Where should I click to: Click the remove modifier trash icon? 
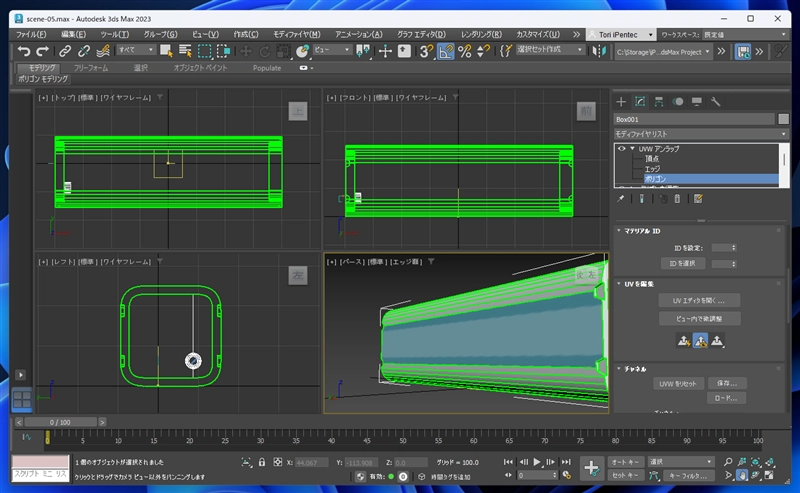677,198
